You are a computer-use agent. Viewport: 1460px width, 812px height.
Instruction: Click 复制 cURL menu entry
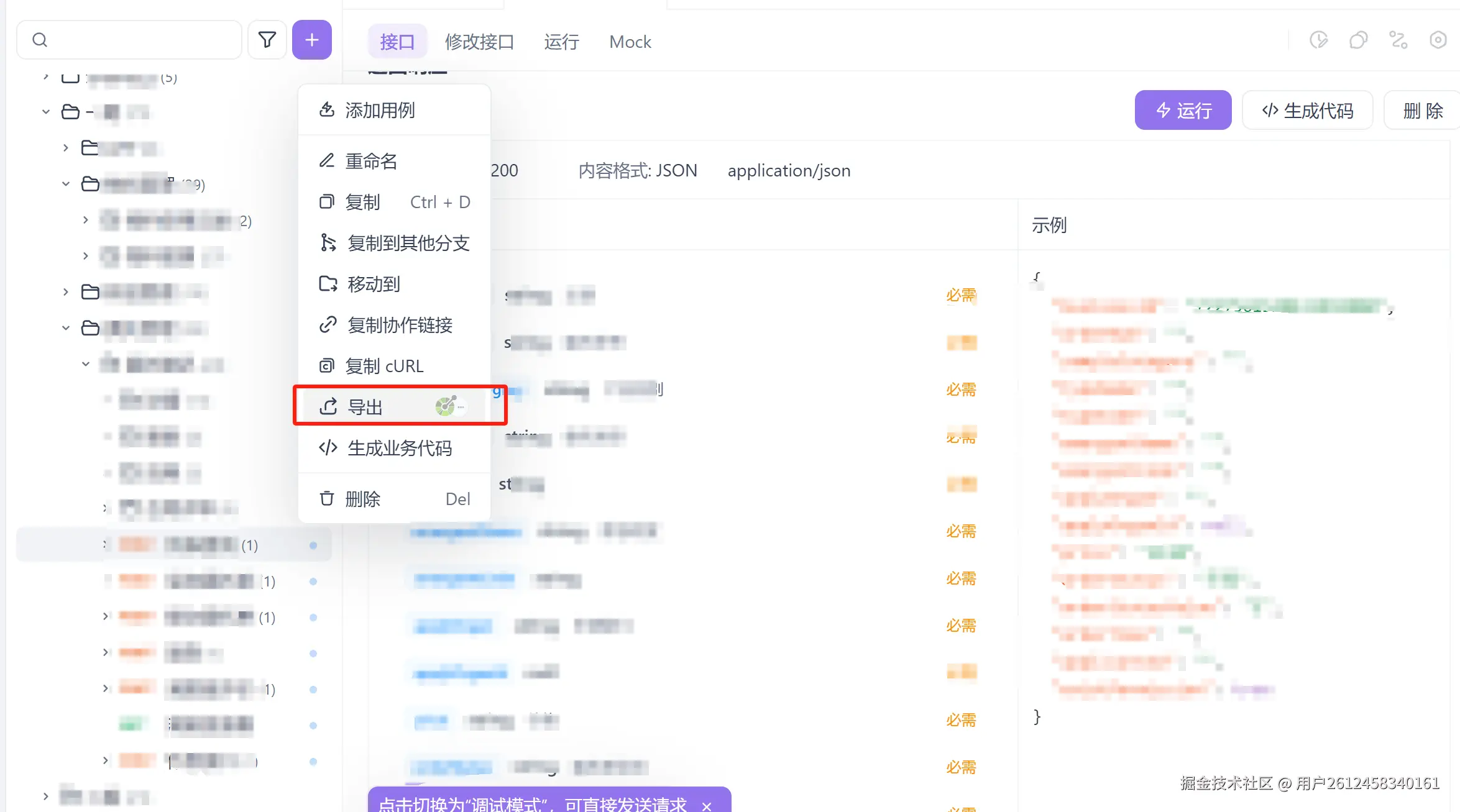[x=385, y=366]
